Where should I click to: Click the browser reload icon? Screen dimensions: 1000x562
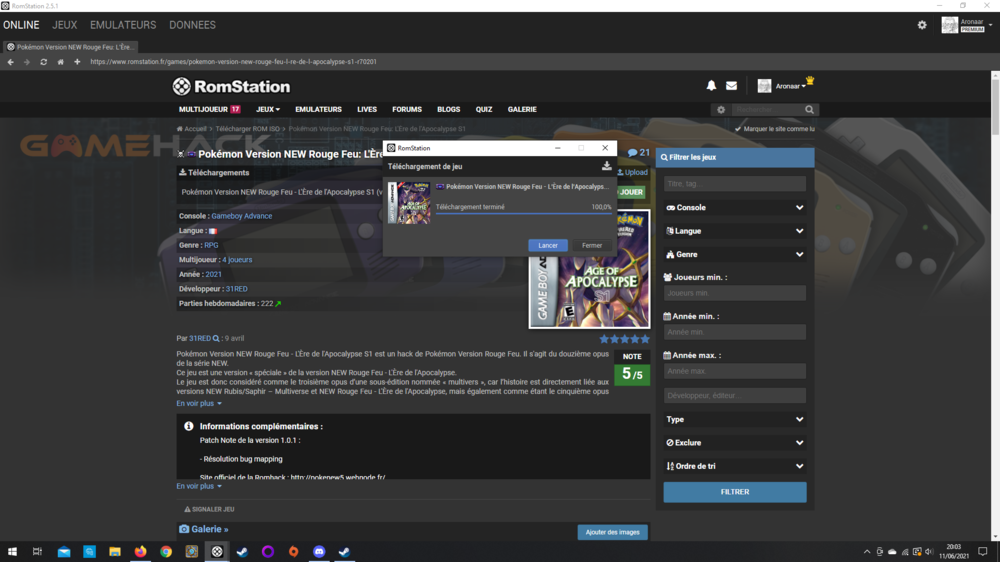click(x=43, y=62)
